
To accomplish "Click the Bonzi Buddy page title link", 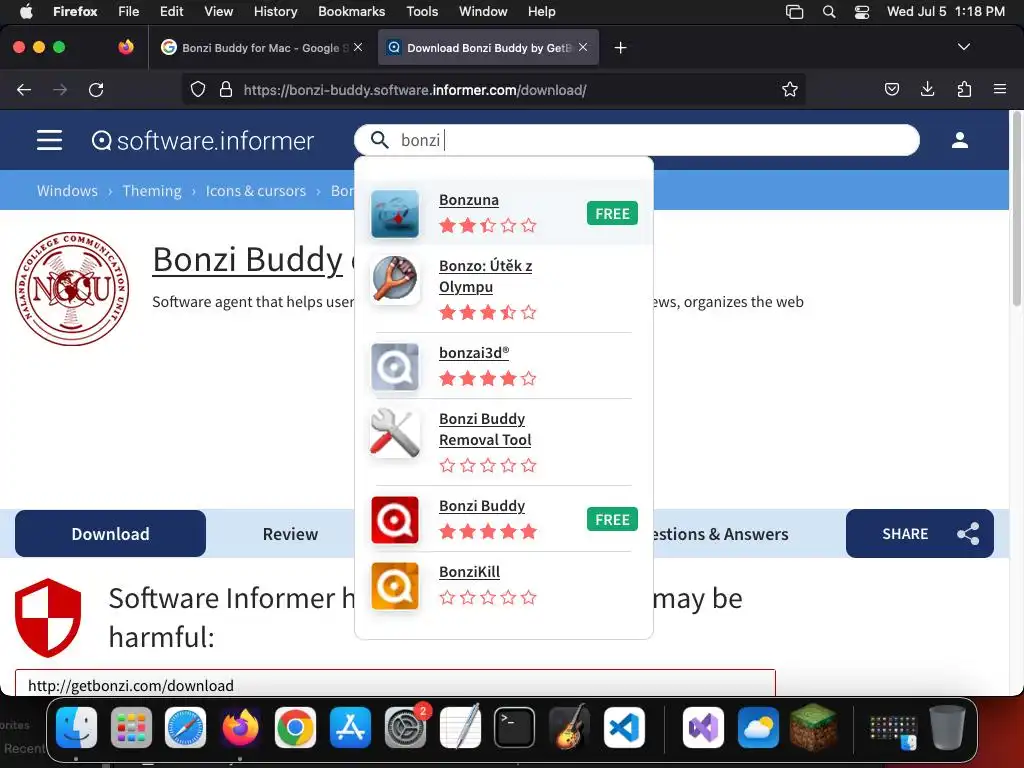I will tap(248, 260).
